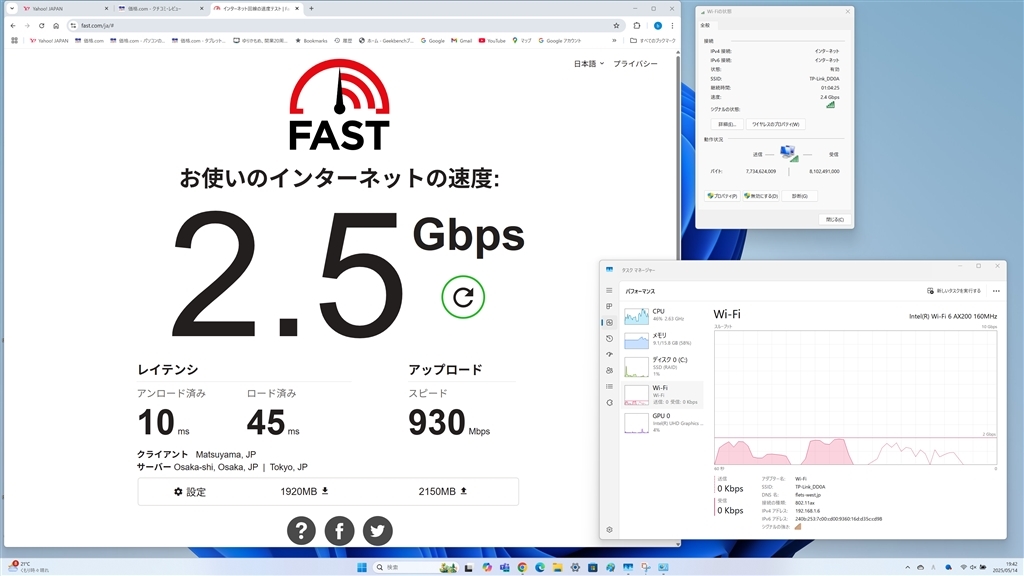
Task: Share results via the Twitter icon
Action: click(377, 531)
